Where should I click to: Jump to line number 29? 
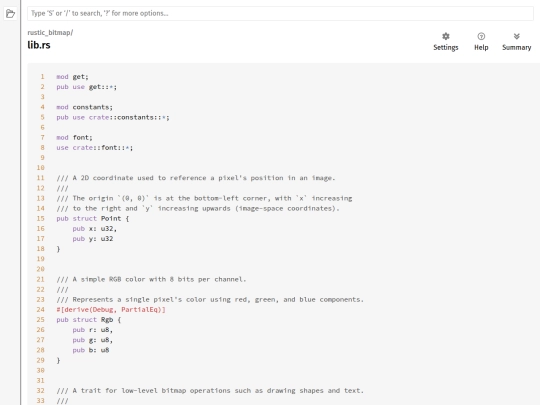(x=41, y=361)
